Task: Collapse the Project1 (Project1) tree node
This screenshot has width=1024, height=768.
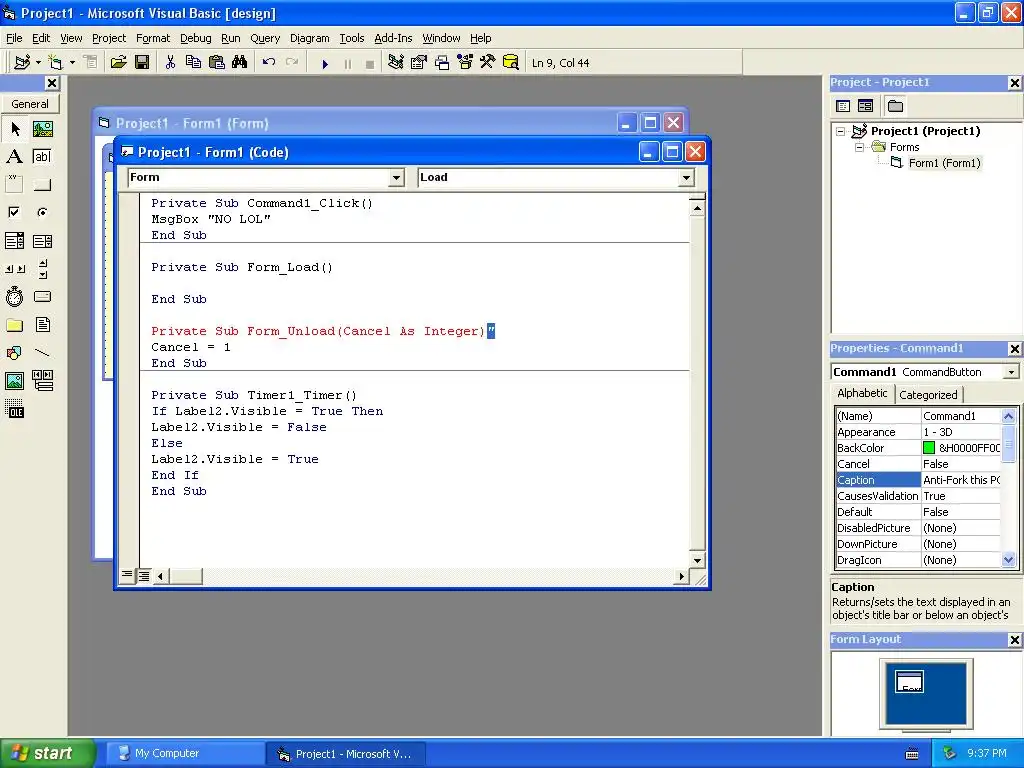Action: 840,131
